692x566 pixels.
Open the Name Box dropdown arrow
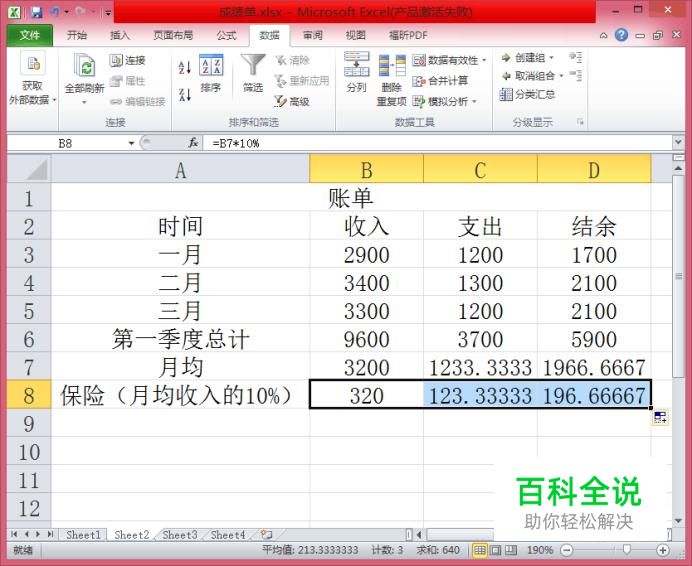[131, 143]
